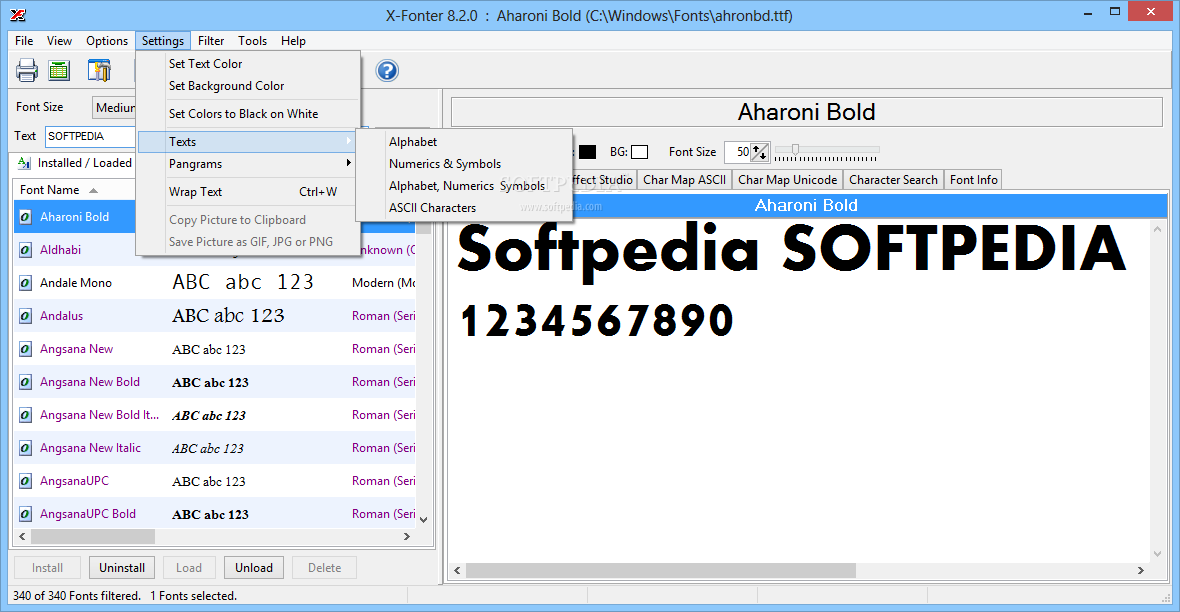Close the open Settings menu
The height and width of the screenshot is (612, 1180).
coord(163,41)
